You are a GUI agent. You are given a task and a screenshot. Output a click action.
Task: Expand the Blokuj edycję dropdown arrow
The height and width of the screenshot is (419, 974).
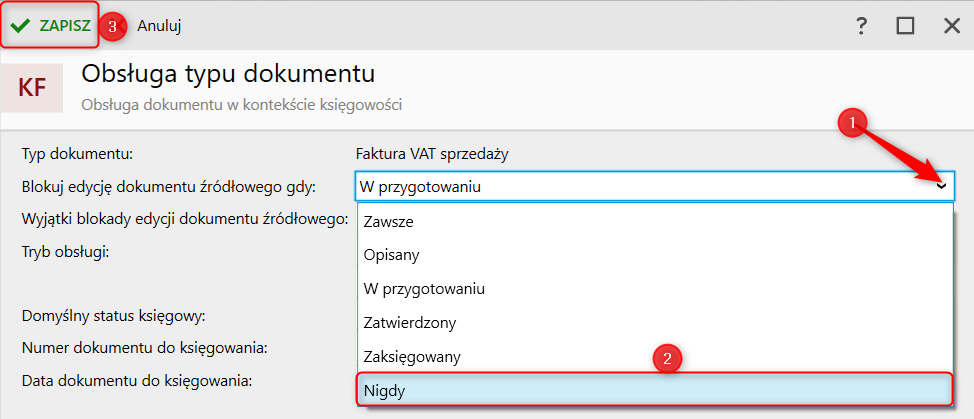click(941, 186)
